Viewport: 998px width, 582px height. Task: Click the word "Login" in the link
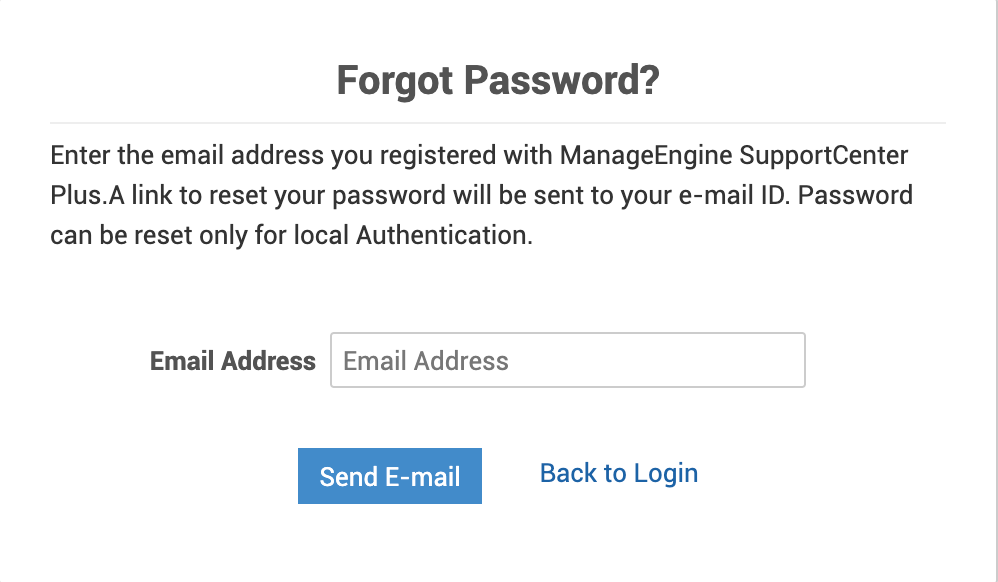pyautogui.click(x=666, y=473)
